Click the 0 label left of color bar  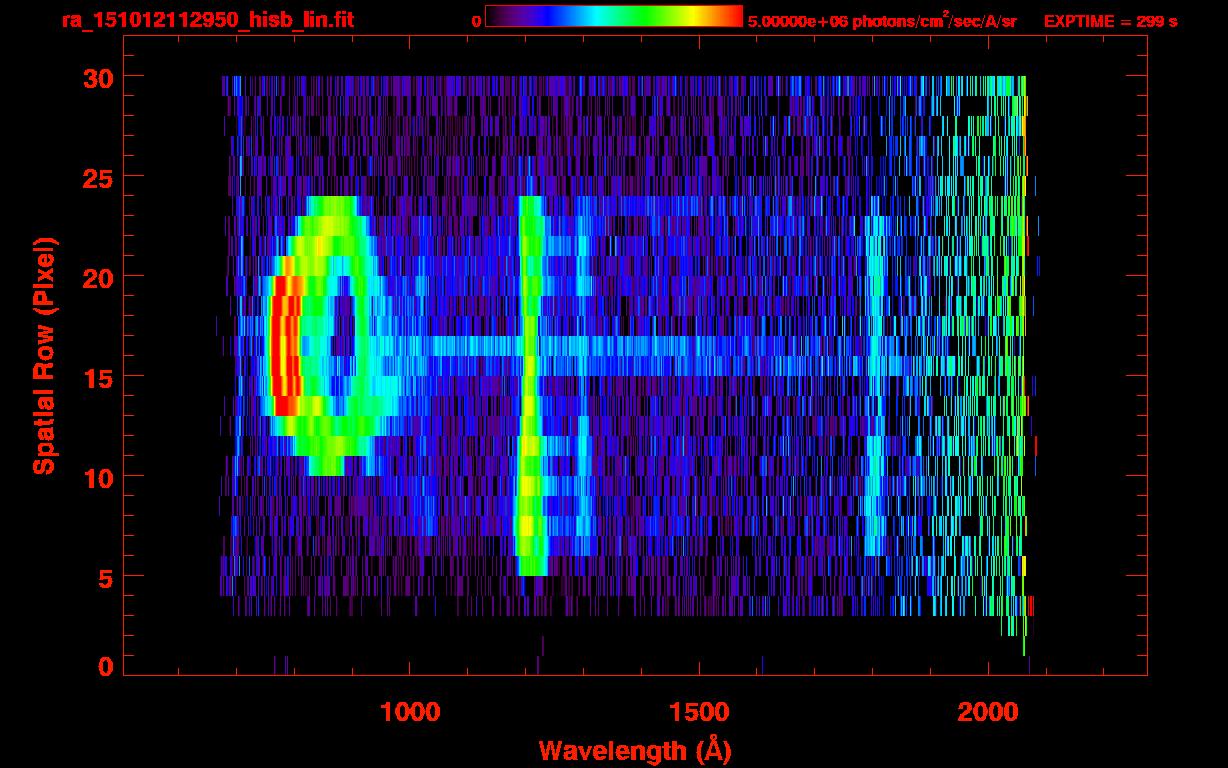tap(477, 21)
